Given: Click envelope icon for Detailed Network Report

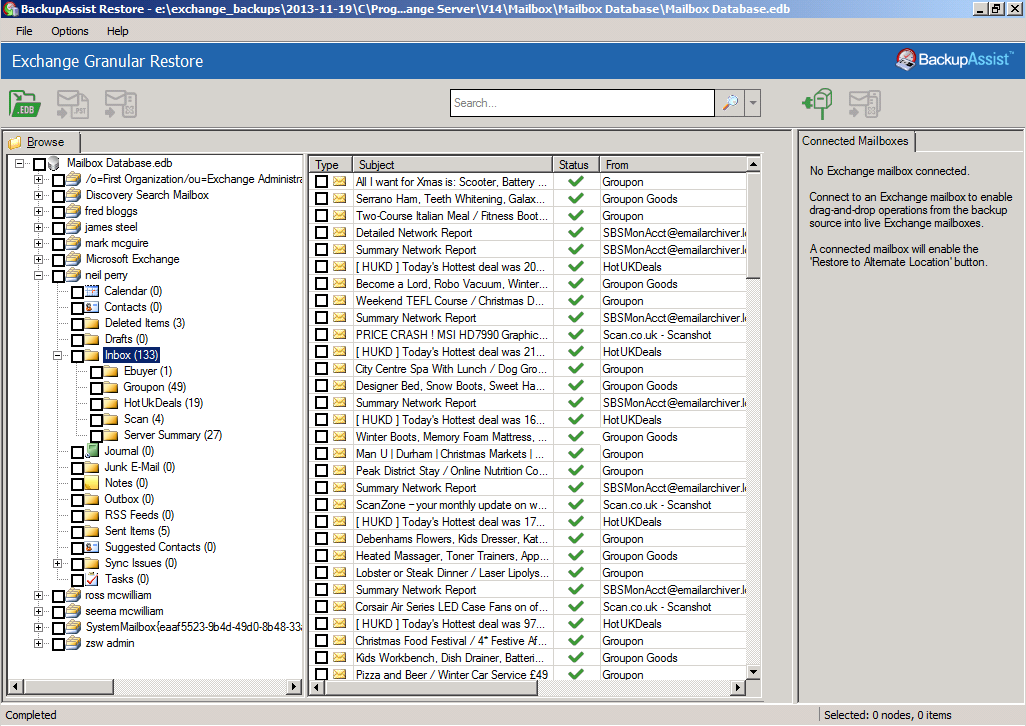Looking at the screenshot, I should tap(340, 232).
